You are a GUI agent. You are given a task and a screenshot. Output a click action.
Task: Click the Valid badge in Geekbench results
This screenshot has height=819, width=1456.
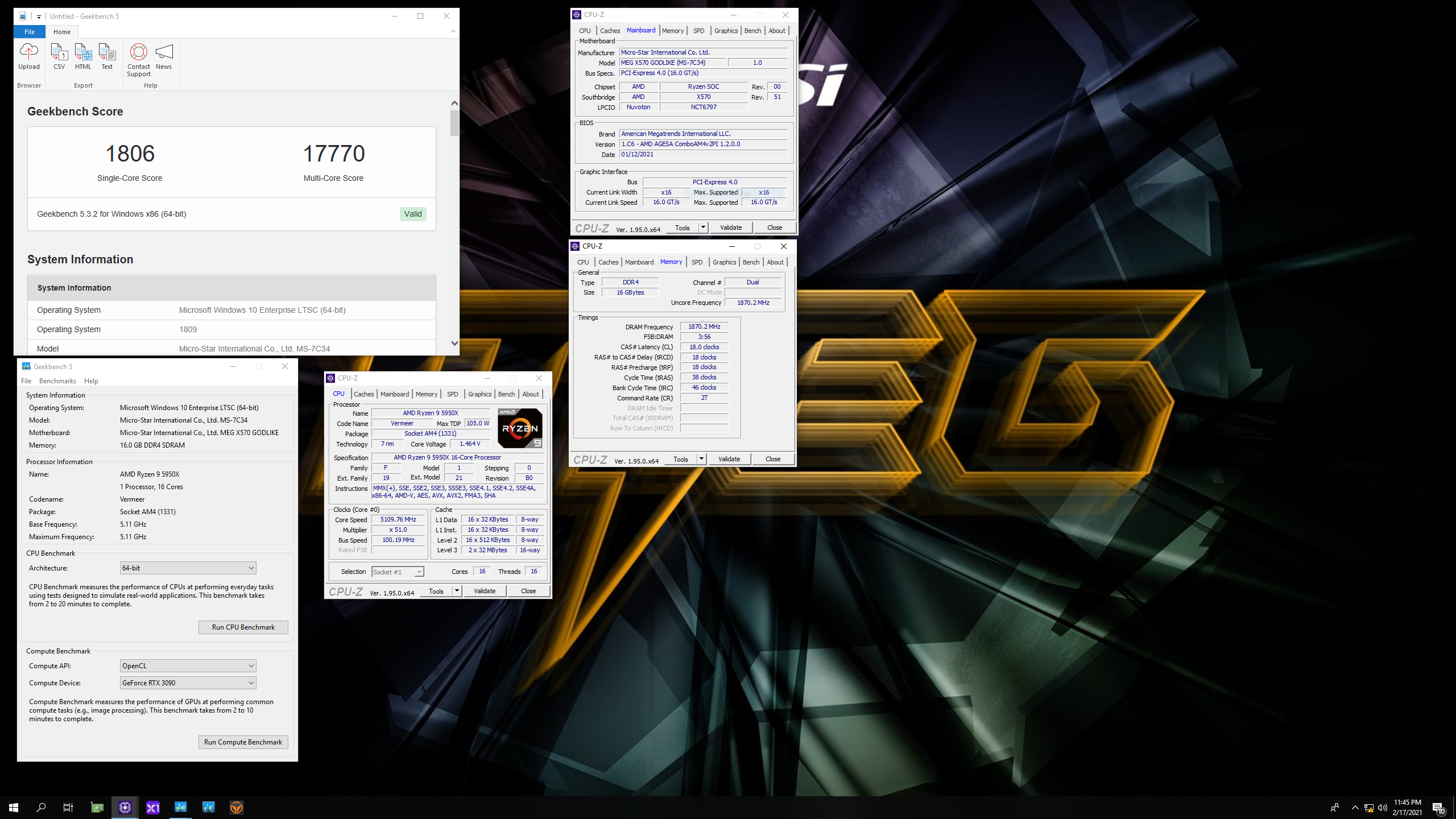coord(413,214)
